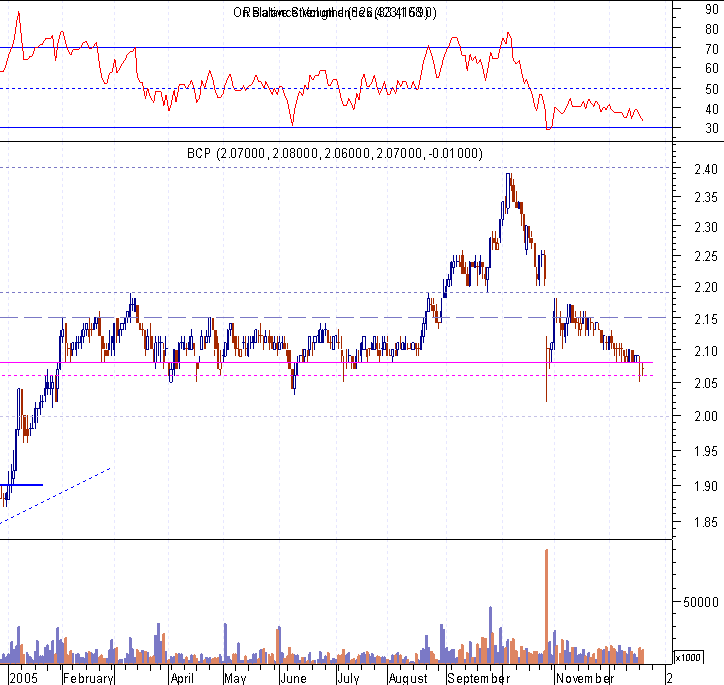Image resolution: width=724 pixels, height=685 pixels.
Task: Click the 30 label on RSI axis
Action: (x=712, y=128)
